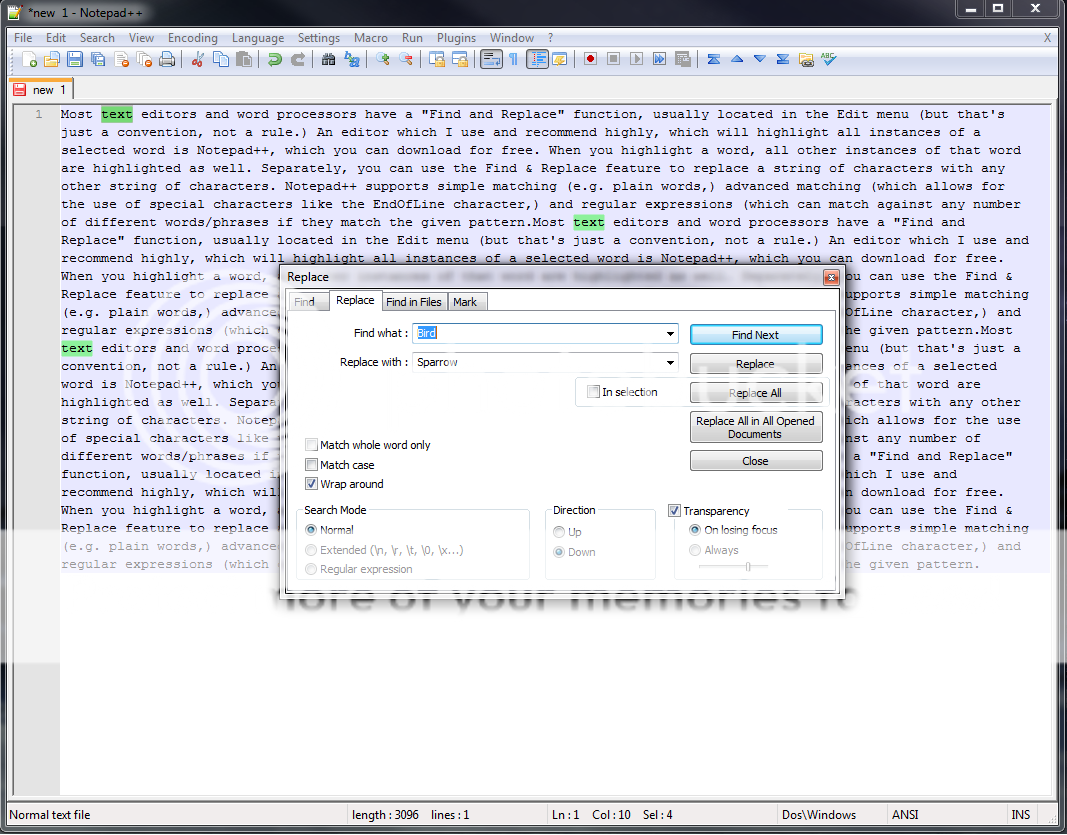Click the Find Next button
This screenshot has height=835, width=1067.
point(756,335)
